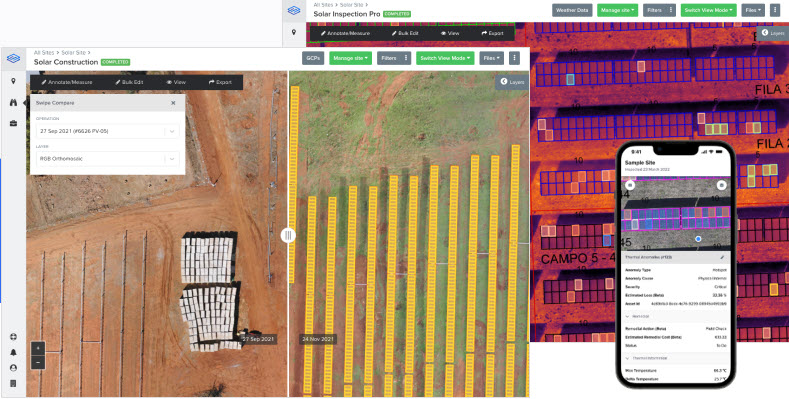Click the Weather Data button
The height and width of the screenshot is (399, 789).
click(572, 10)
